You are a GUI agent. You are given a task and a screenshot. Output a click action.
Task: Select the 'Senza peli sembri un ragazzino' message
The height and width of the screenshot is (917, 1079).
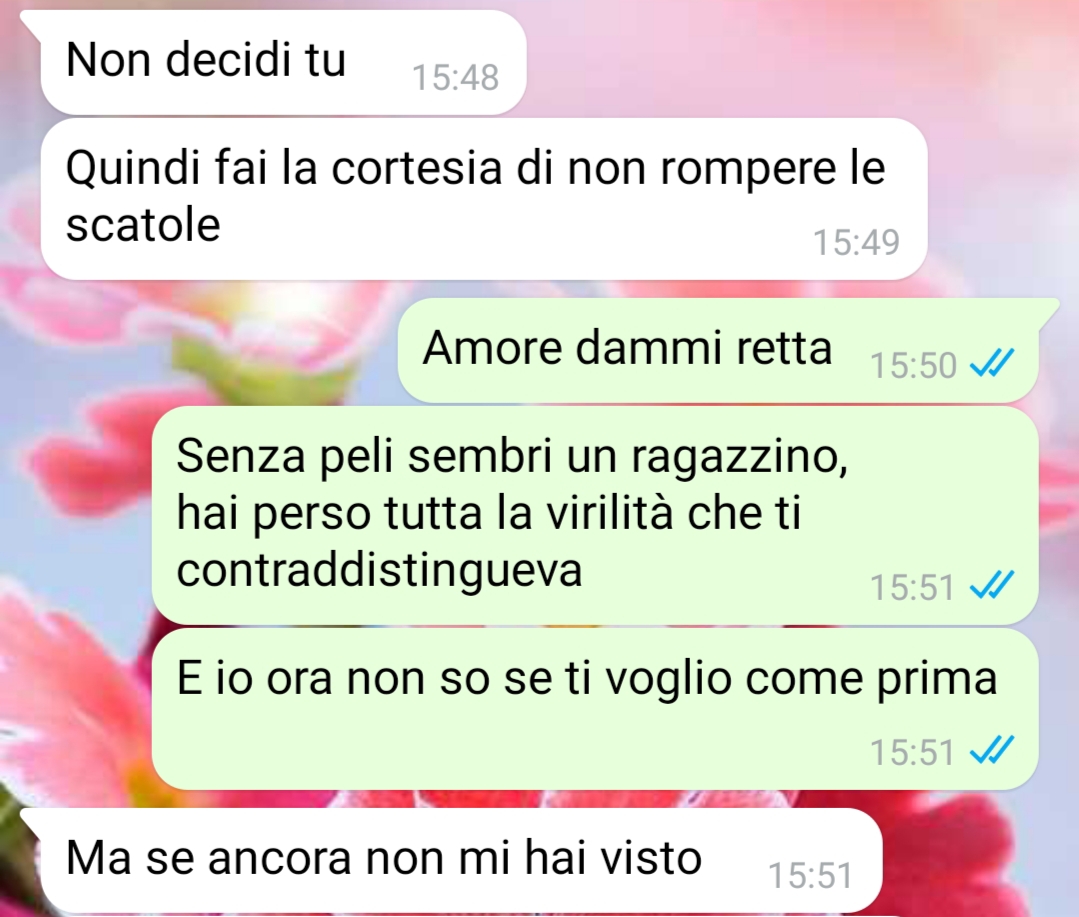click(595, 515)
